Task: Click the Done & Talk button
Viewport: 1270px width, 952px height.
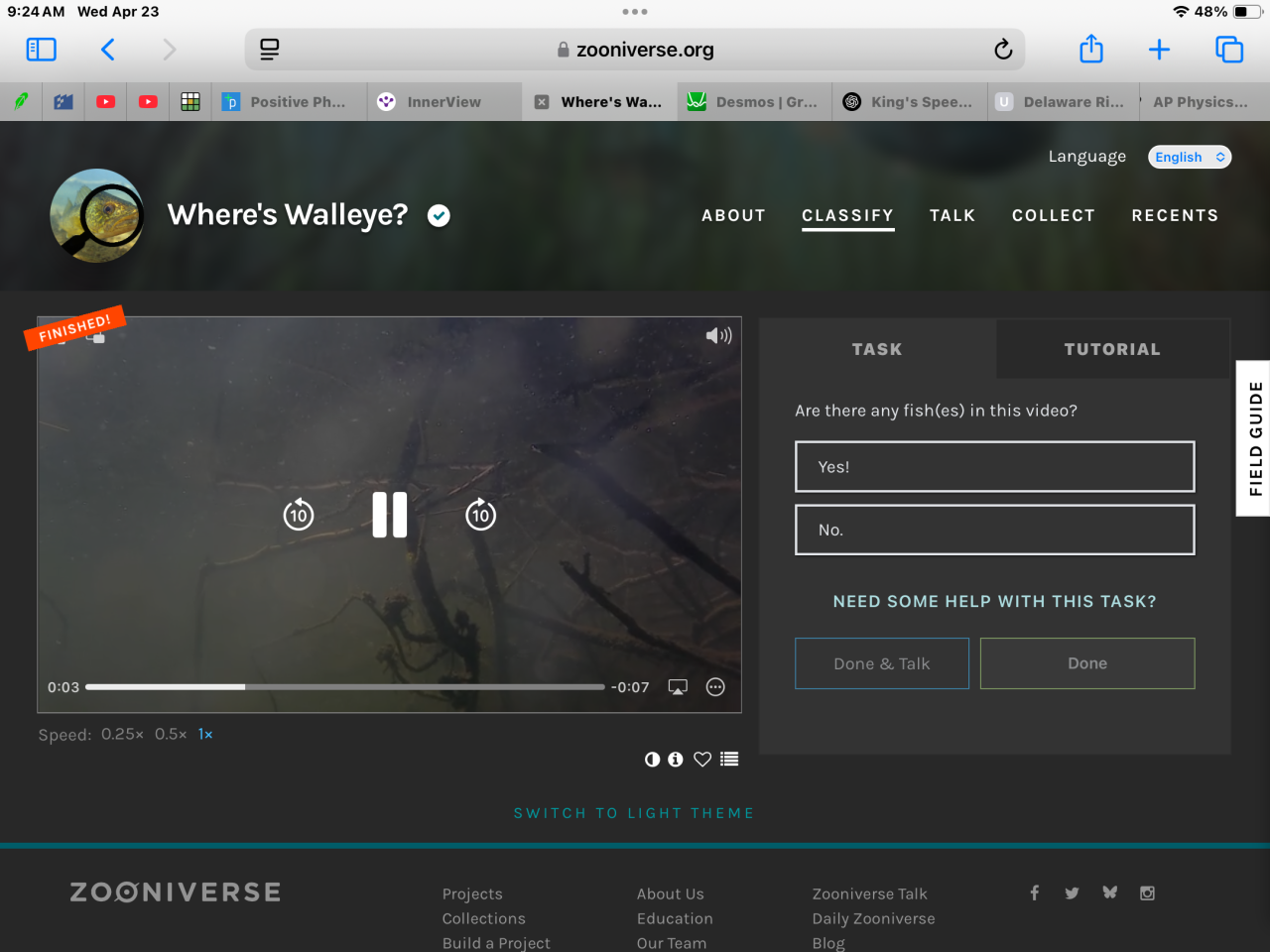Action: (882, 663)
